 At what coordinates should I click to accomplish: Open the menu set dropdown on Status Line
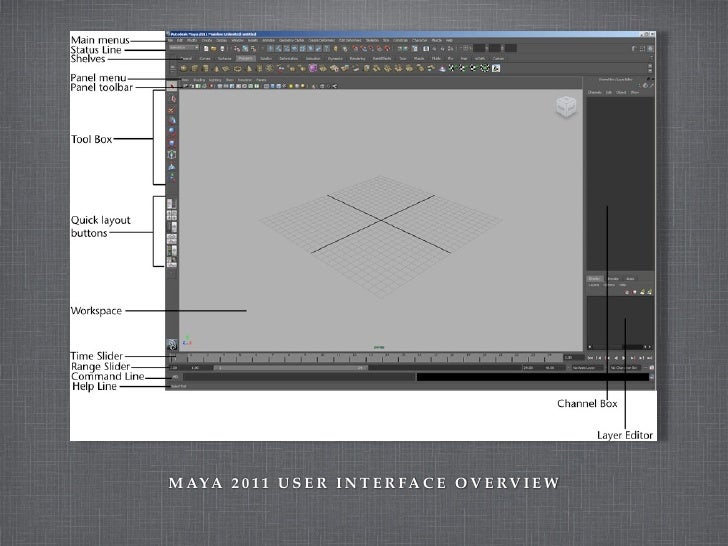click(x=183, y=48)
